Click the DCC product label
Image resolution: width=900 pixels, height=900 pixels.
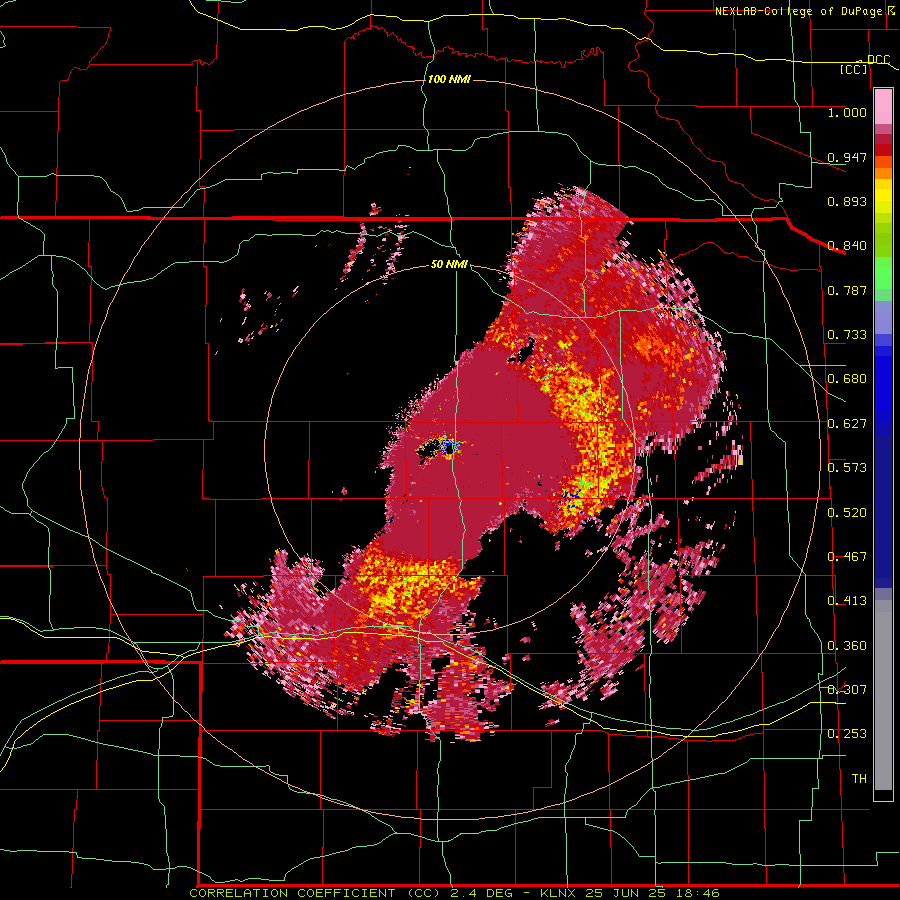[878, 60]
